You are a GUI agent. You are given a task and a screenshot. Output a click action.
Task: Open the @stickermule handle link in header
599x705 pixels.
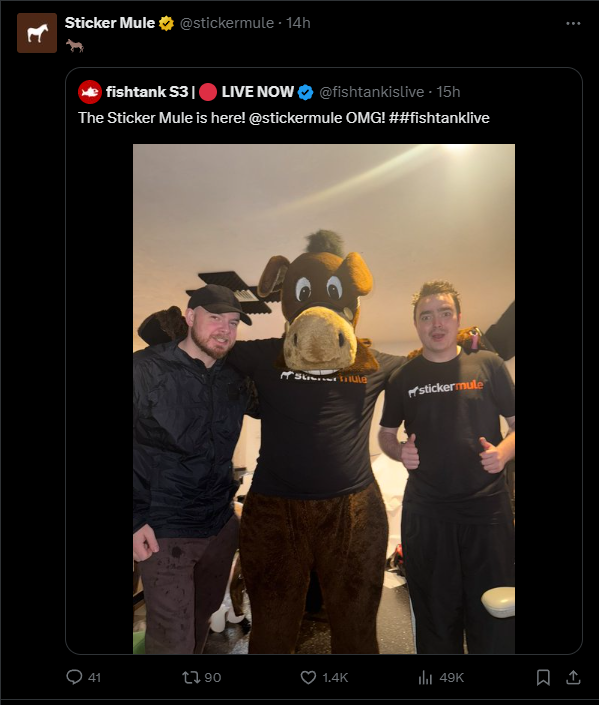227,23
